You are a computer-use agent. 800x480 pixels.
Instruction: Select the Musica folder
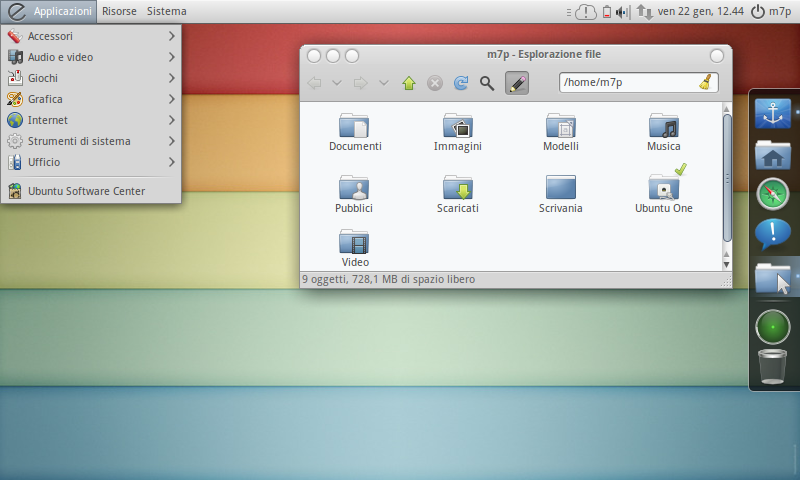[664, 132]
